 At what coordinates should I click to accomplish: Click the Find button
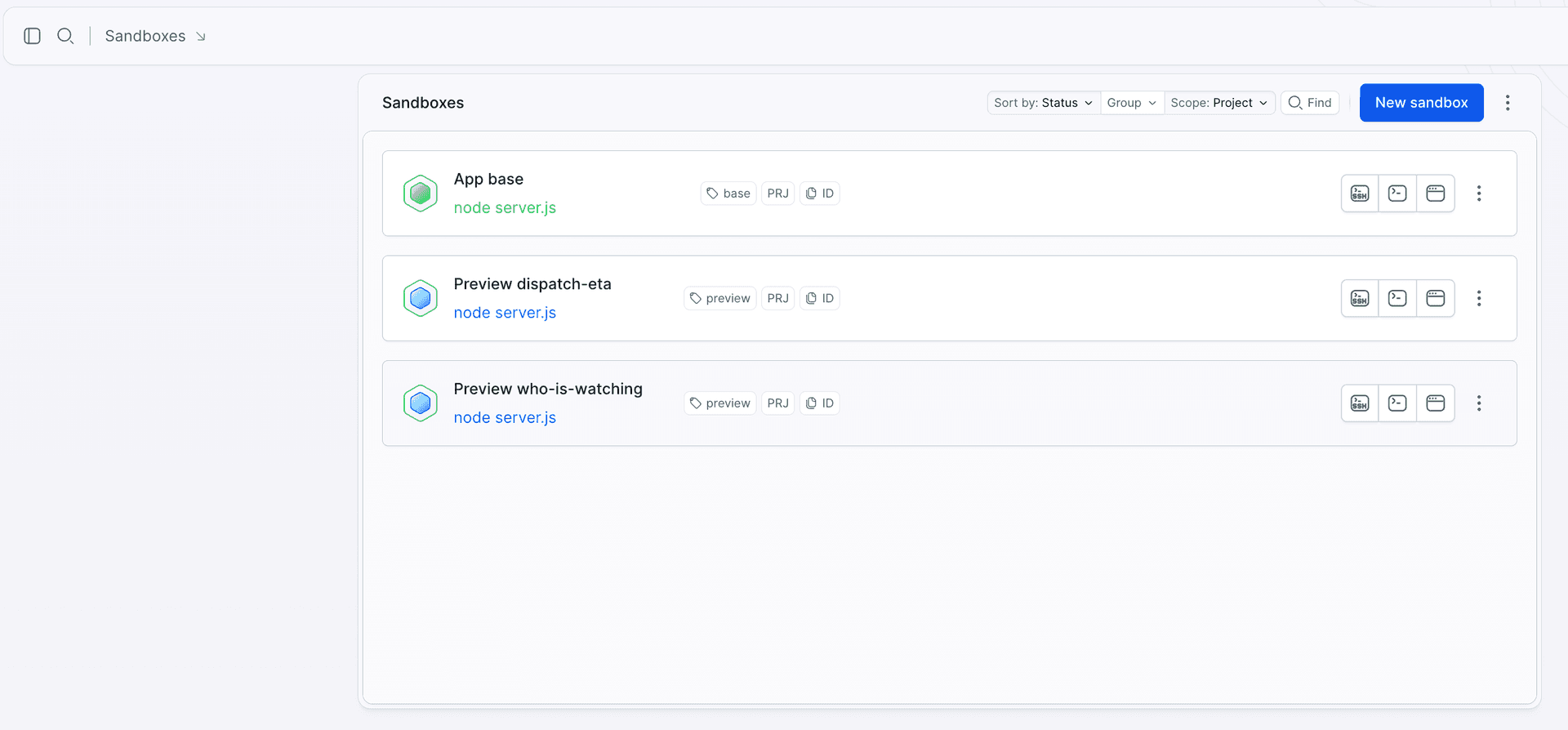click(x=1310, y=103)
